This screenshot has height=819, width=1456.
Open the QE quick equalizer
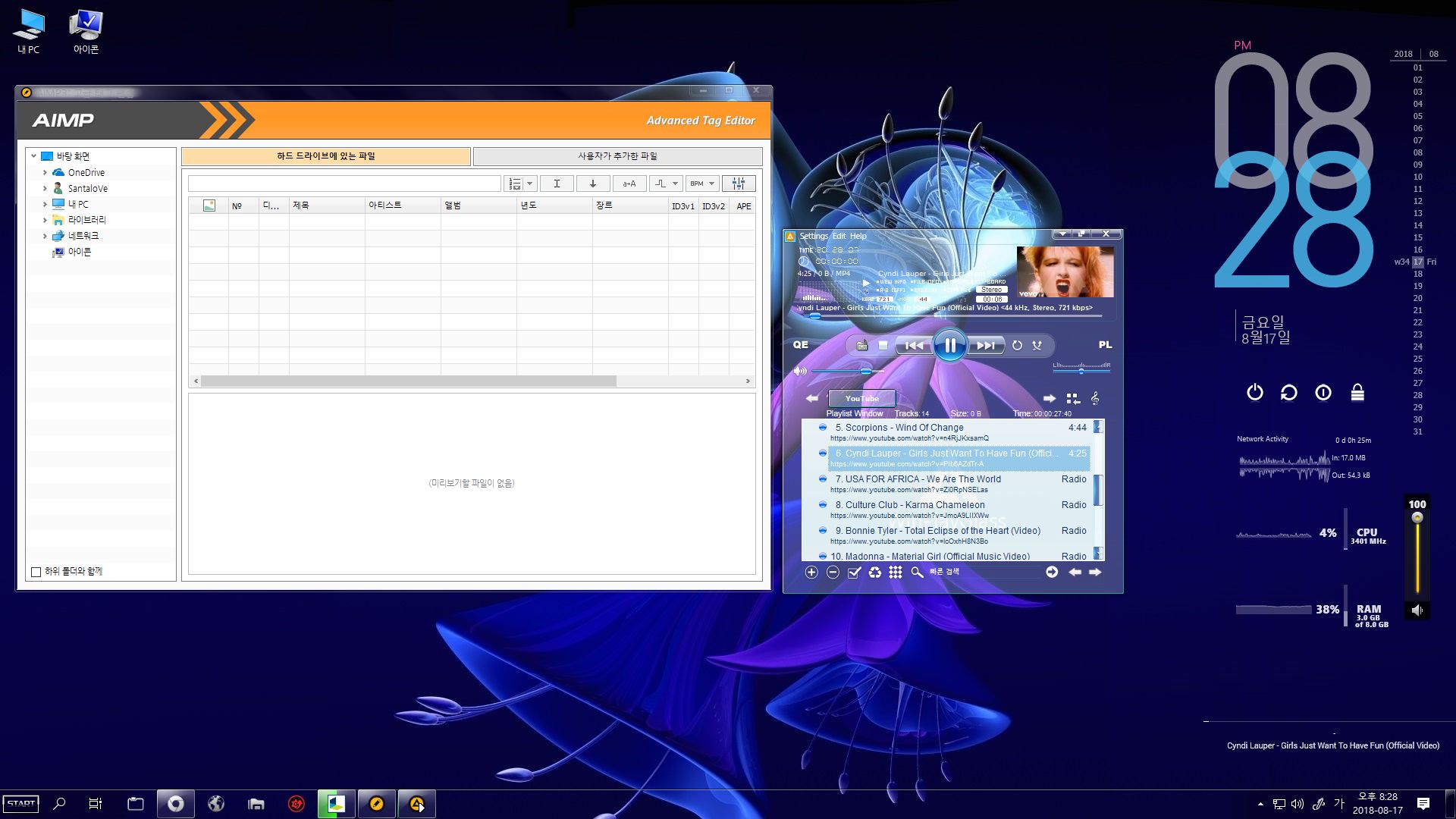point(801,344)
